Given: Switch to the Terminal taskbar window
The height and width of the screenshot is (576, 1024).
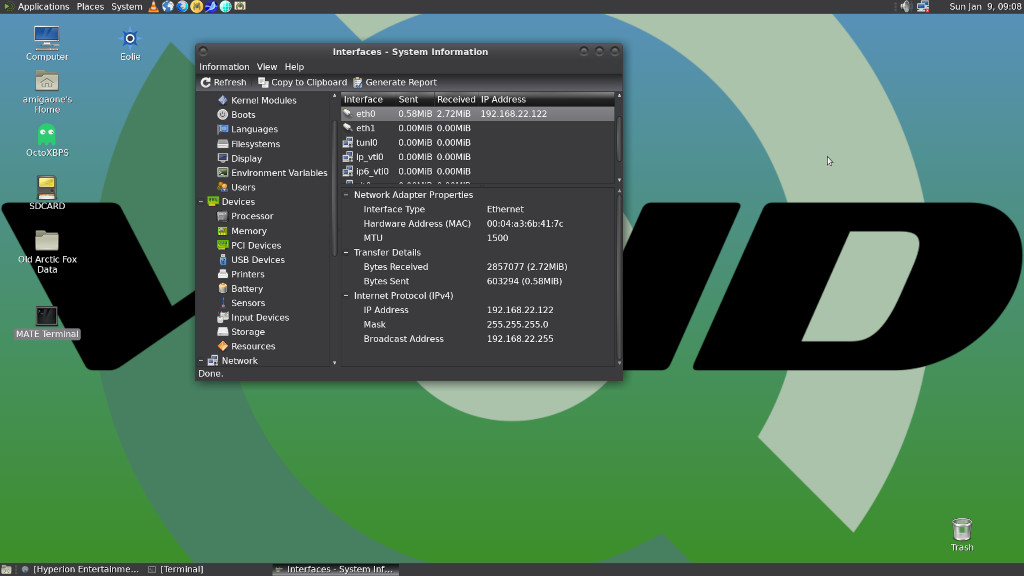Looking at the screenshot, I should 176,569.
